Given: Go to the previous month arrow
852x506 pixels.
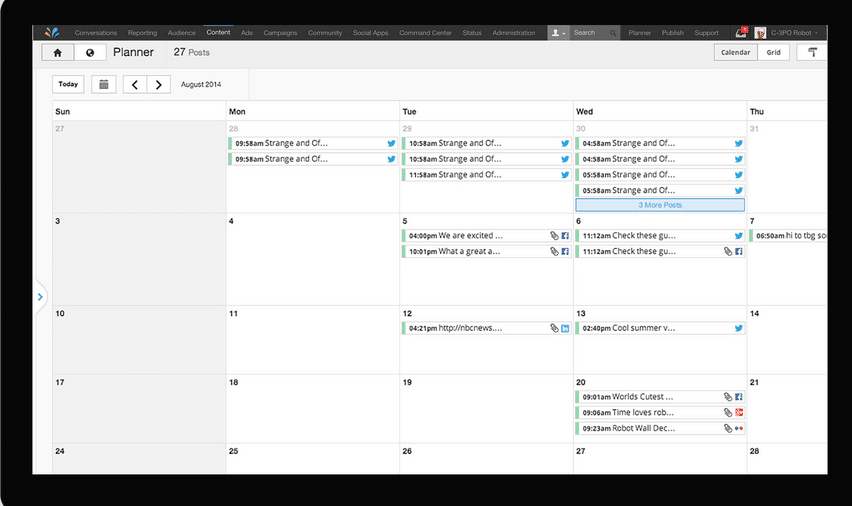Looking at the screenshot, I should coord(135,85).
